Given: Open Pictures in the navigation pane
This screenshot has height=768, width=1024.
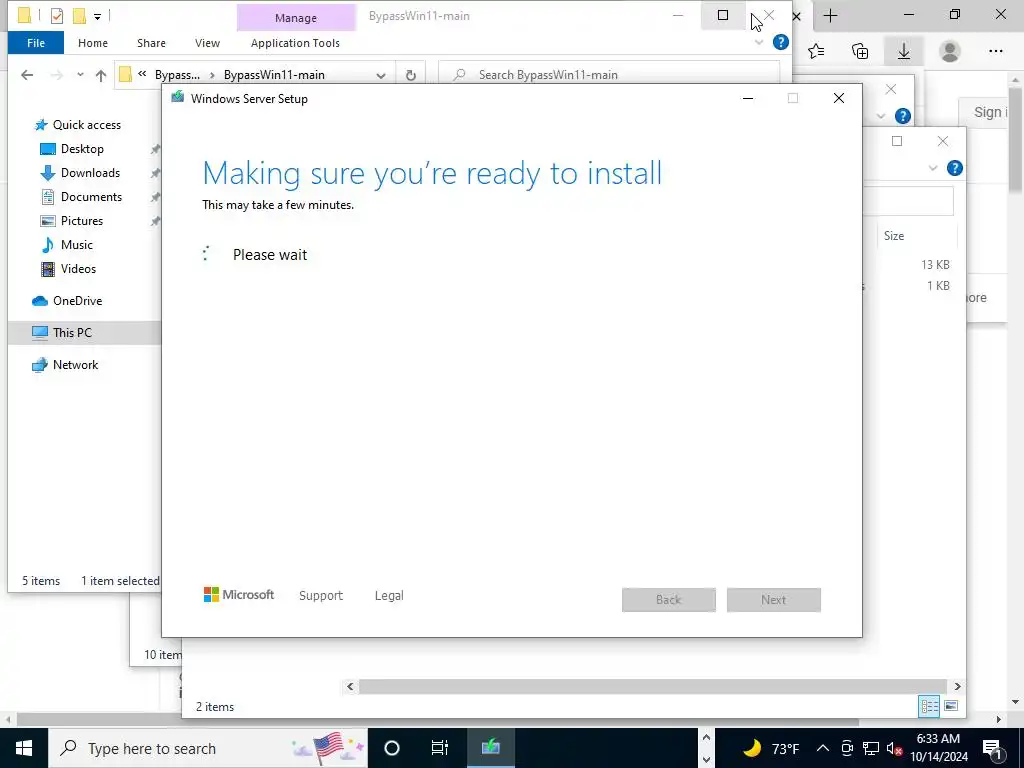Looking at the screenshot, I should click(82, 221).
